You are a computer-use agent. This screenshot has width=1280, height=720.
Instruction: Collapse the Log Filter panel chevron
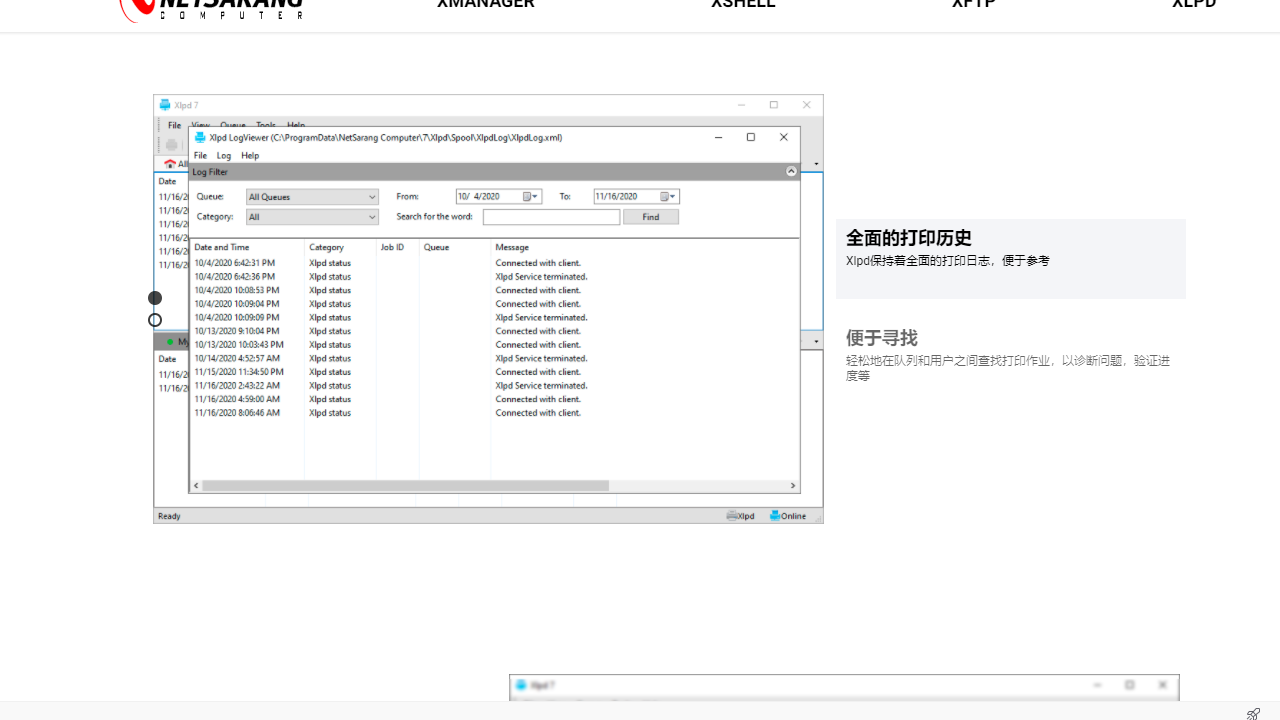pyautogui.click(x=791, y=171)
